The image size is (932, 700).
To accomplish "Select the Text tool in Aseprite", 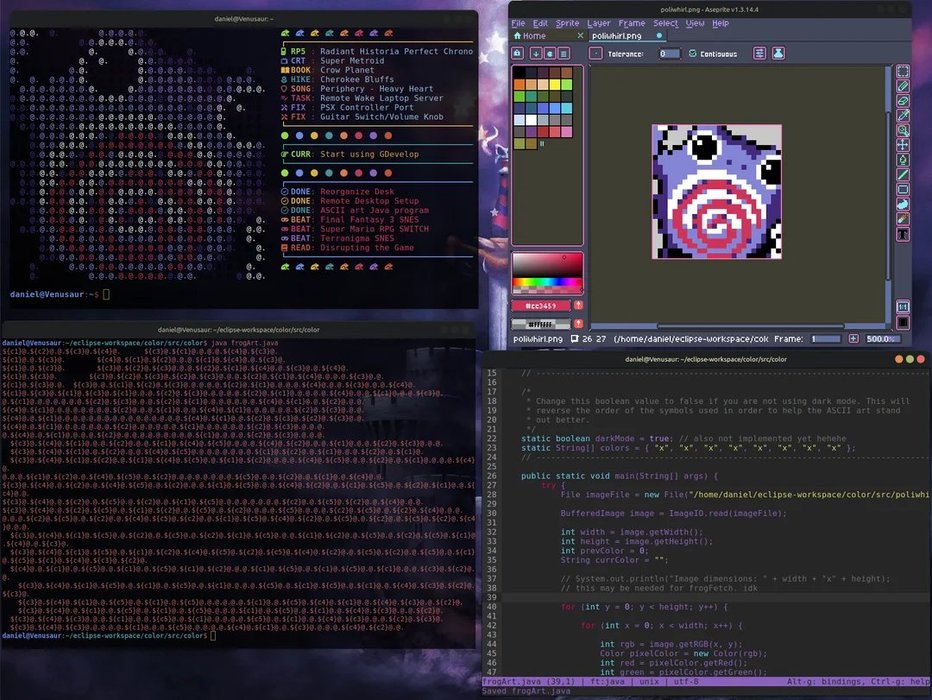I will tap(903, 234).
